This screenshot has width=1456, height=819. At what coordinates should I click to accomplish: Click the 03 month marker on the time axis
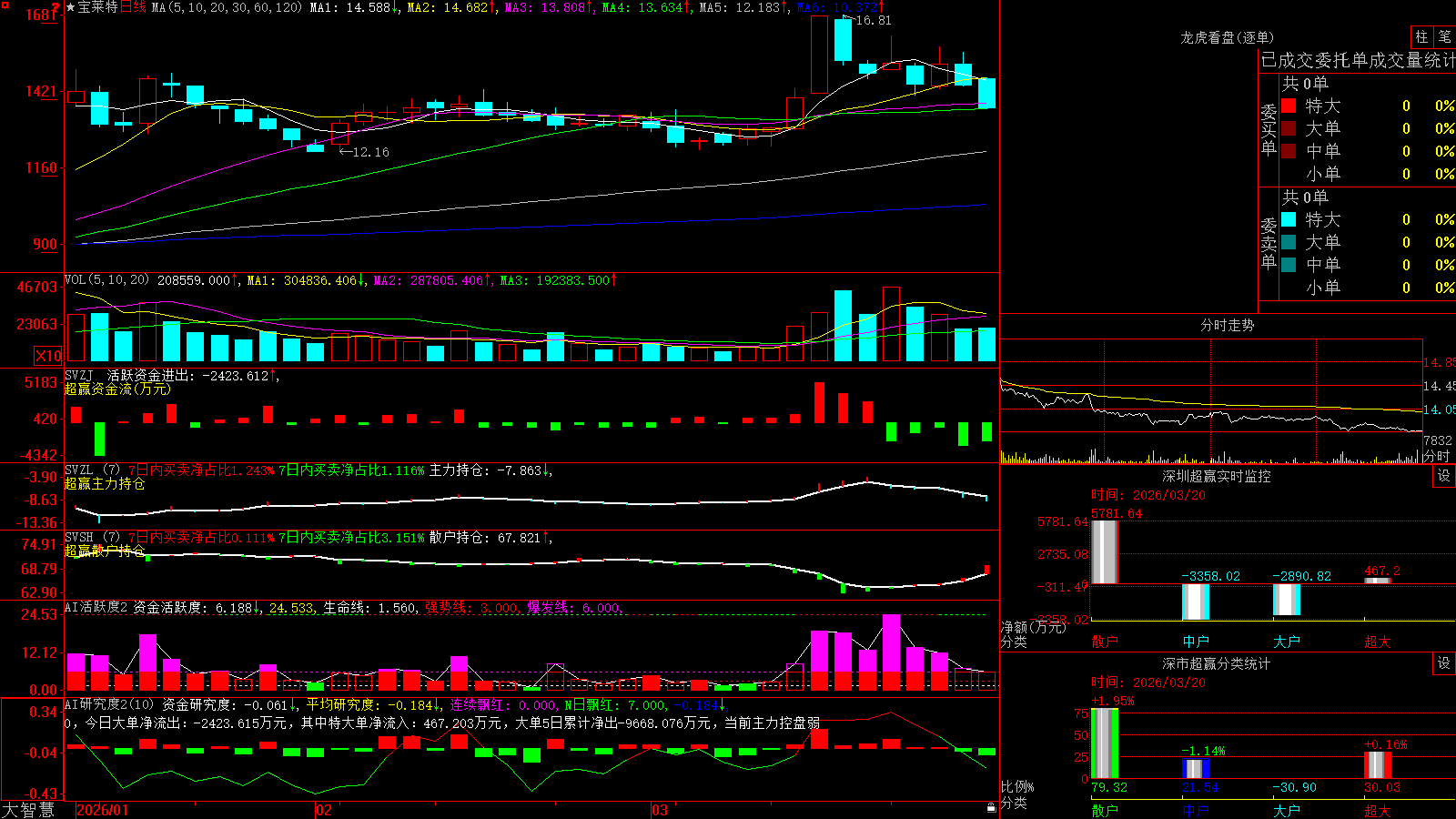tap(660, 810)
